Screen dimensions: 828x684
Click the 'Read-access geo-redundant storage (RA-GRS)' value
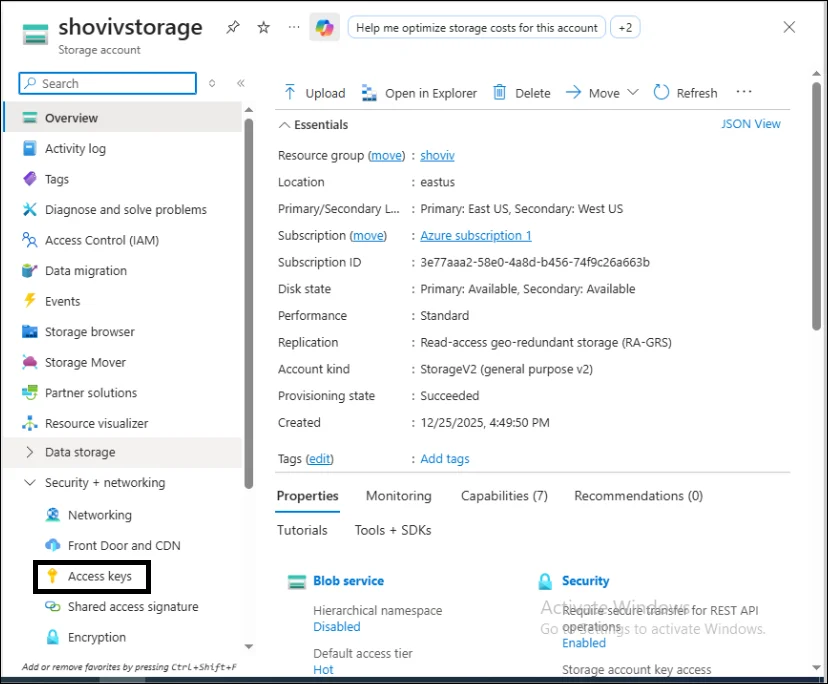coord(546,342)
